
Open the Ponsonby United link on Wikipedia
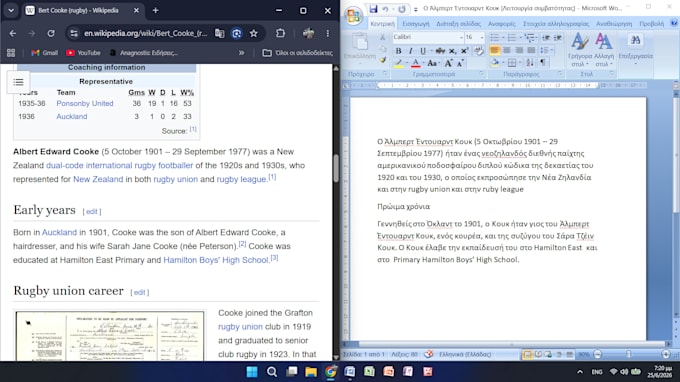(x=85, y=103)
